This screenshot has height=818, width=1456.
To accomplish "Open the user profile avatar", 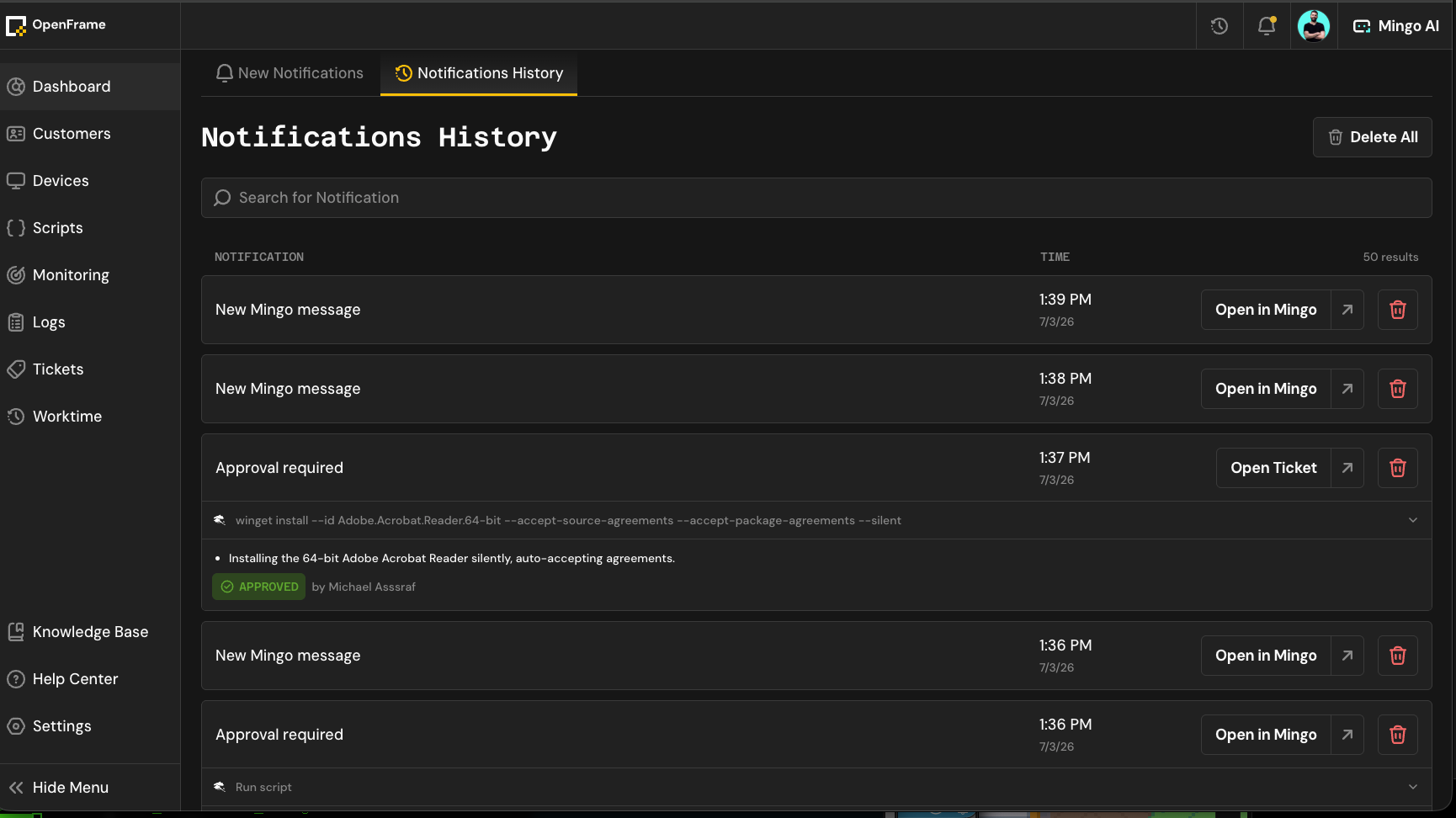I will tap(1314, 26).
